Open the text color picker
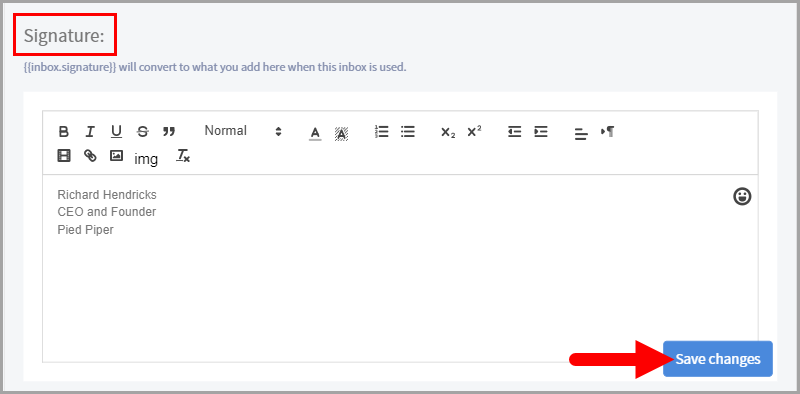Screen dimensions: 800x394 point(315,133)
